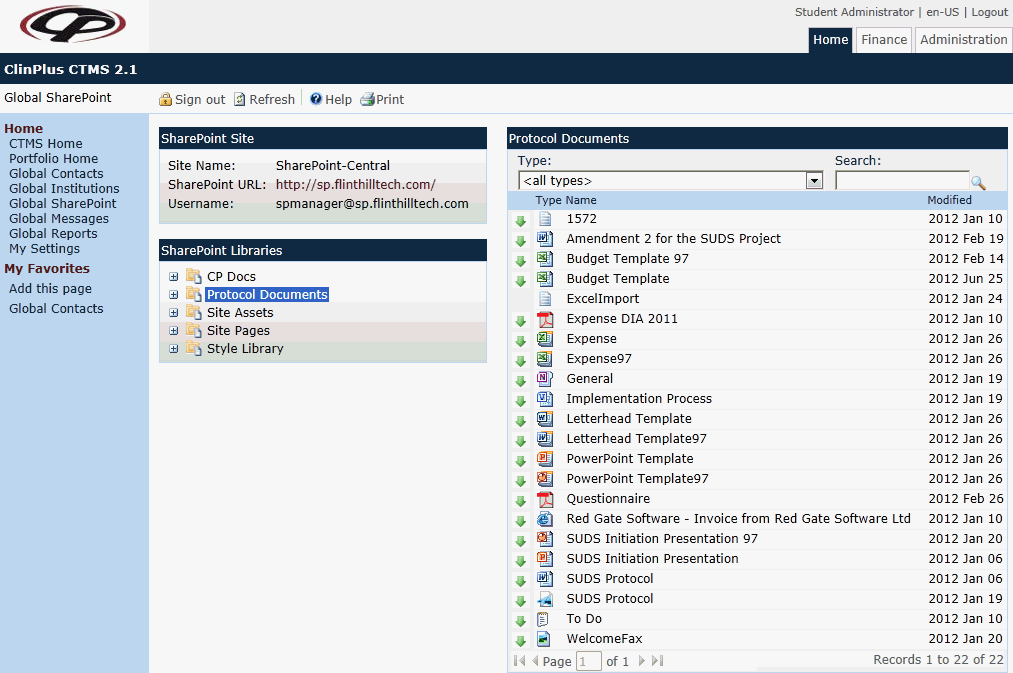The image size is (1013, 673).
Task: Expand the Style Library tree node
Action: tap(174, 349)
